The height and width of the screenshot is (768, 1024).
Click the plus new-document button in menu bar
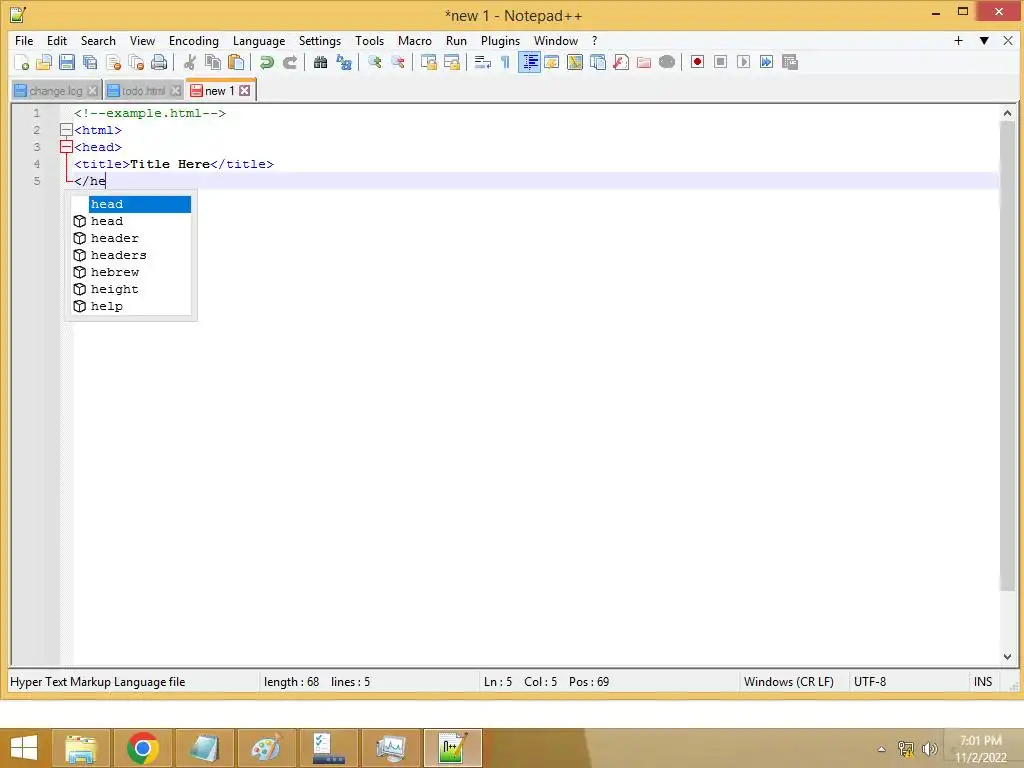click(x=958, y=40)
